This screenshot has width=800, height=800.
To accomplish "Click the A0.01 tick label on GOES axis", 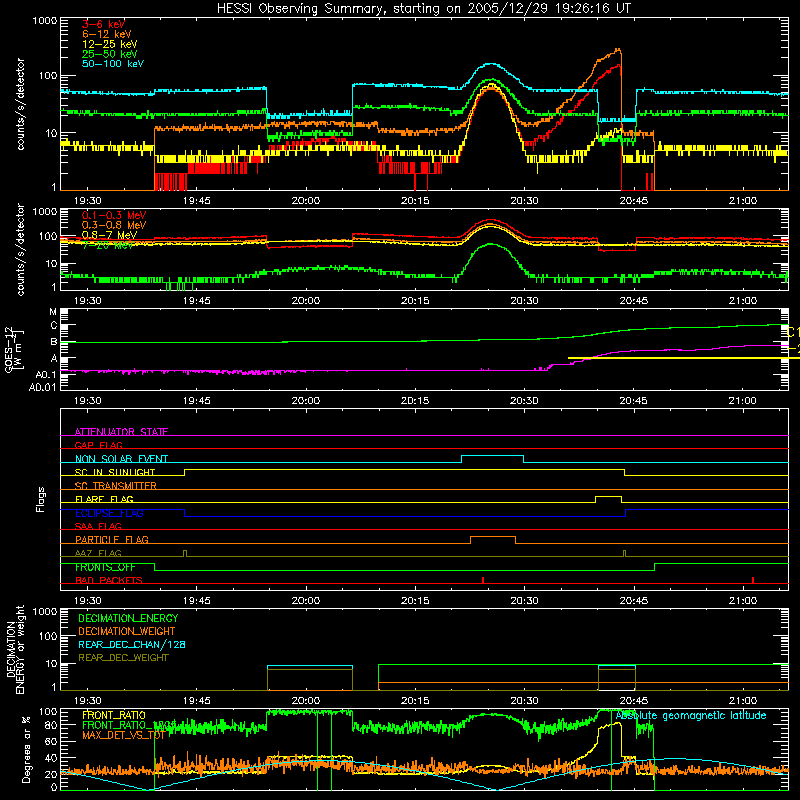I will tap(42, 387).
